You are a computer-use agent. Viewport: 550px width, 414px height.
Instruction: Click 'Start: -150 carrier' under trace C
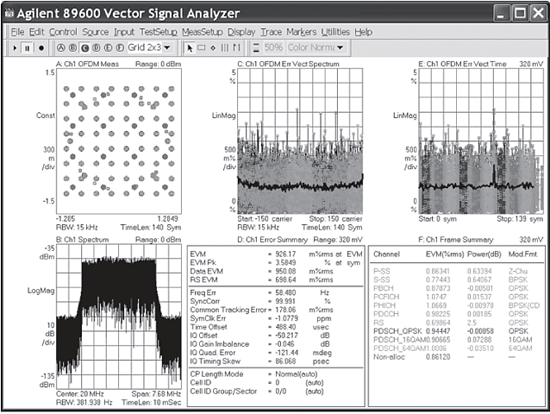click(x=264, y=219)
